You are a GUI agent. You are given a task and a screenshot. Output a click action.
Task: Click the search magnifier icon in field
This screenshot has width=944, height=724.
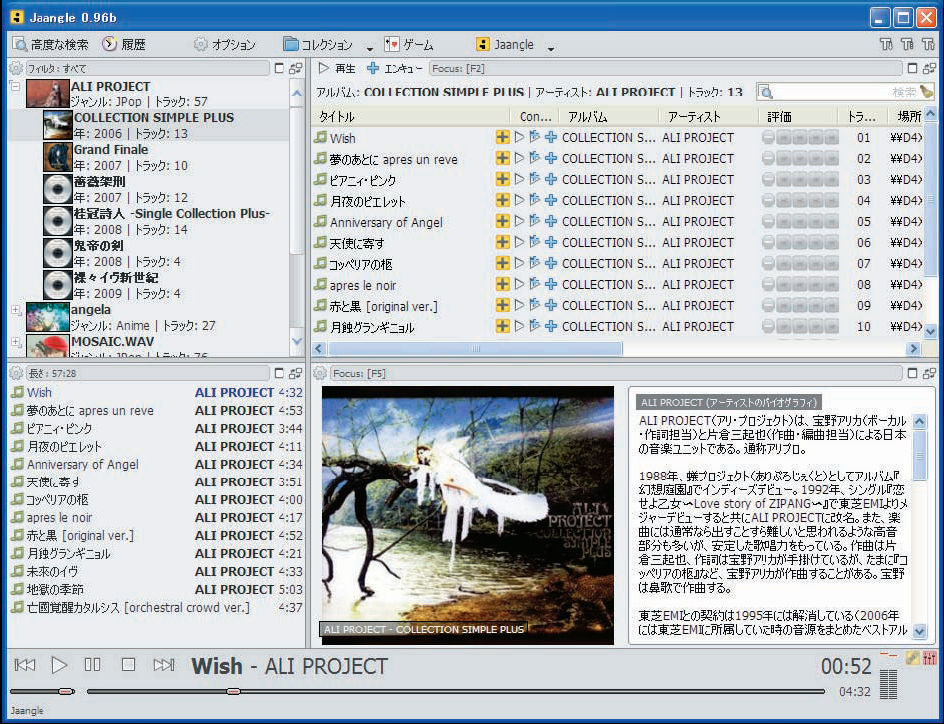click(766, 92)
